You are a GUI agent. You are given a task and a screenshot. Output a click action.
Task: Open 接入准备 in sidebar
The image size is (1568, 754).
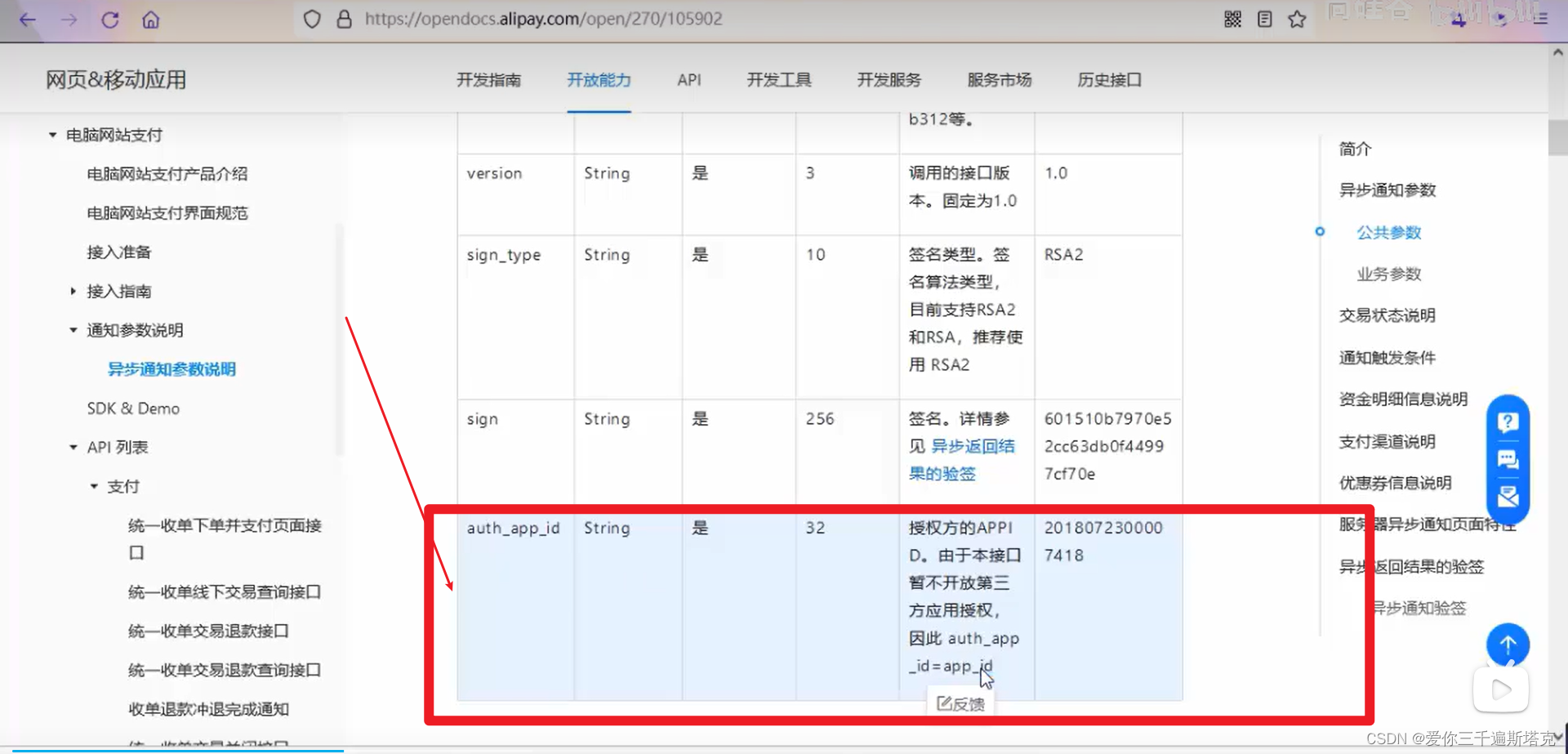pyautogui.click(x=119, y=252)
